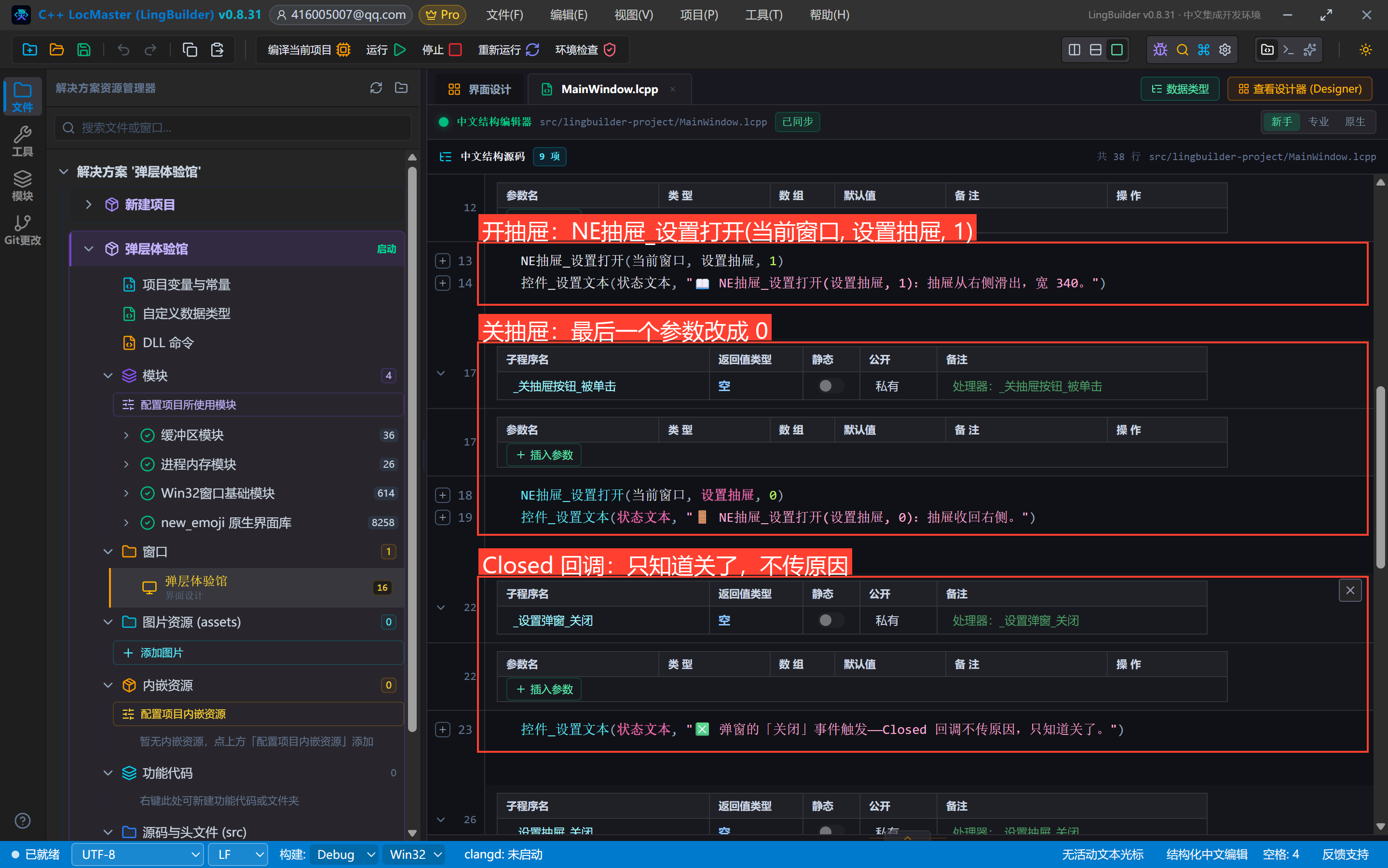1388x868 pixels.
Task: Refresh the solution explorer
Action: 376,88
